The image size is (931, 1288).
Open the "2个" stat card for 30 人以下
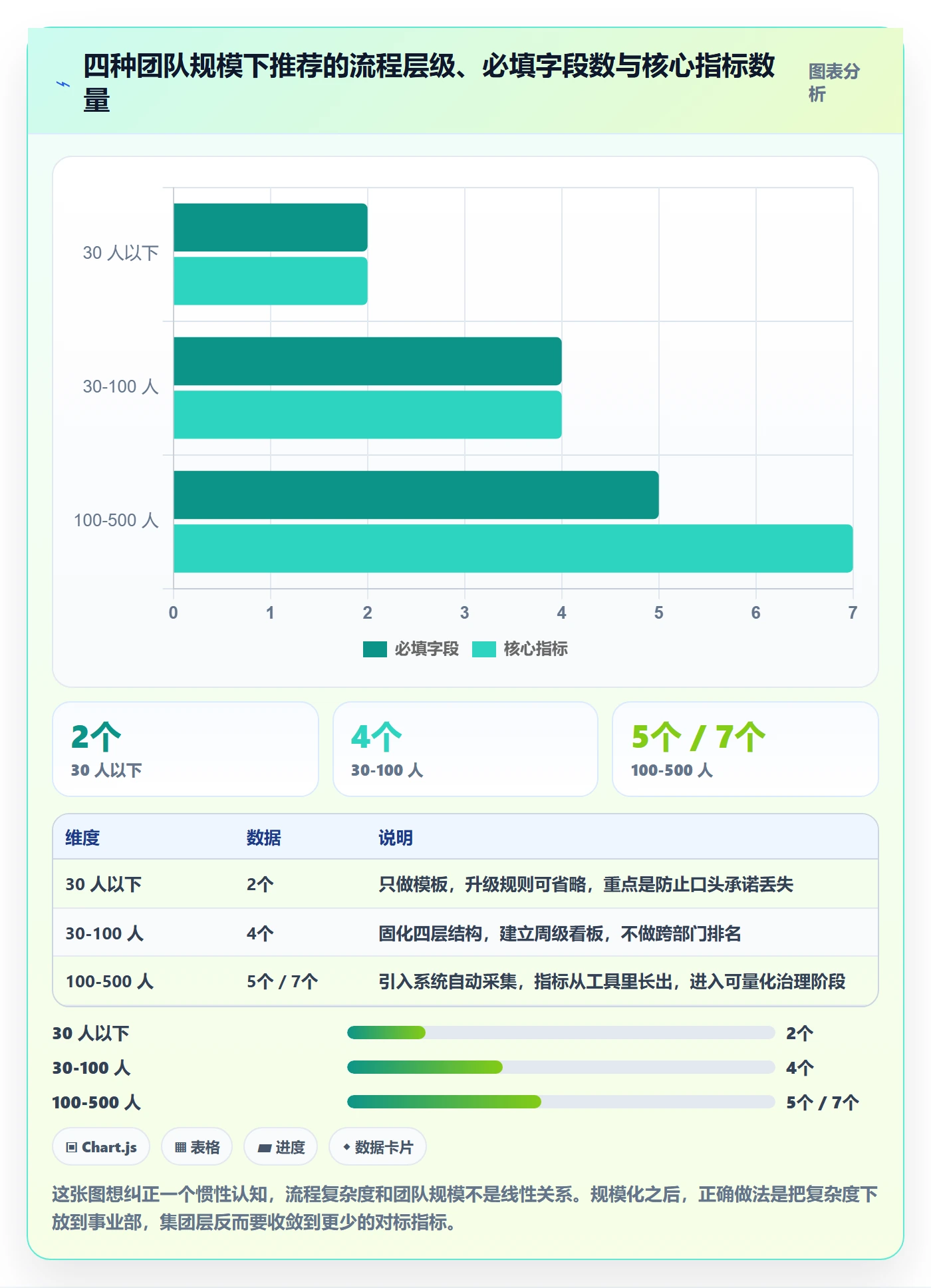coord(186,749)
